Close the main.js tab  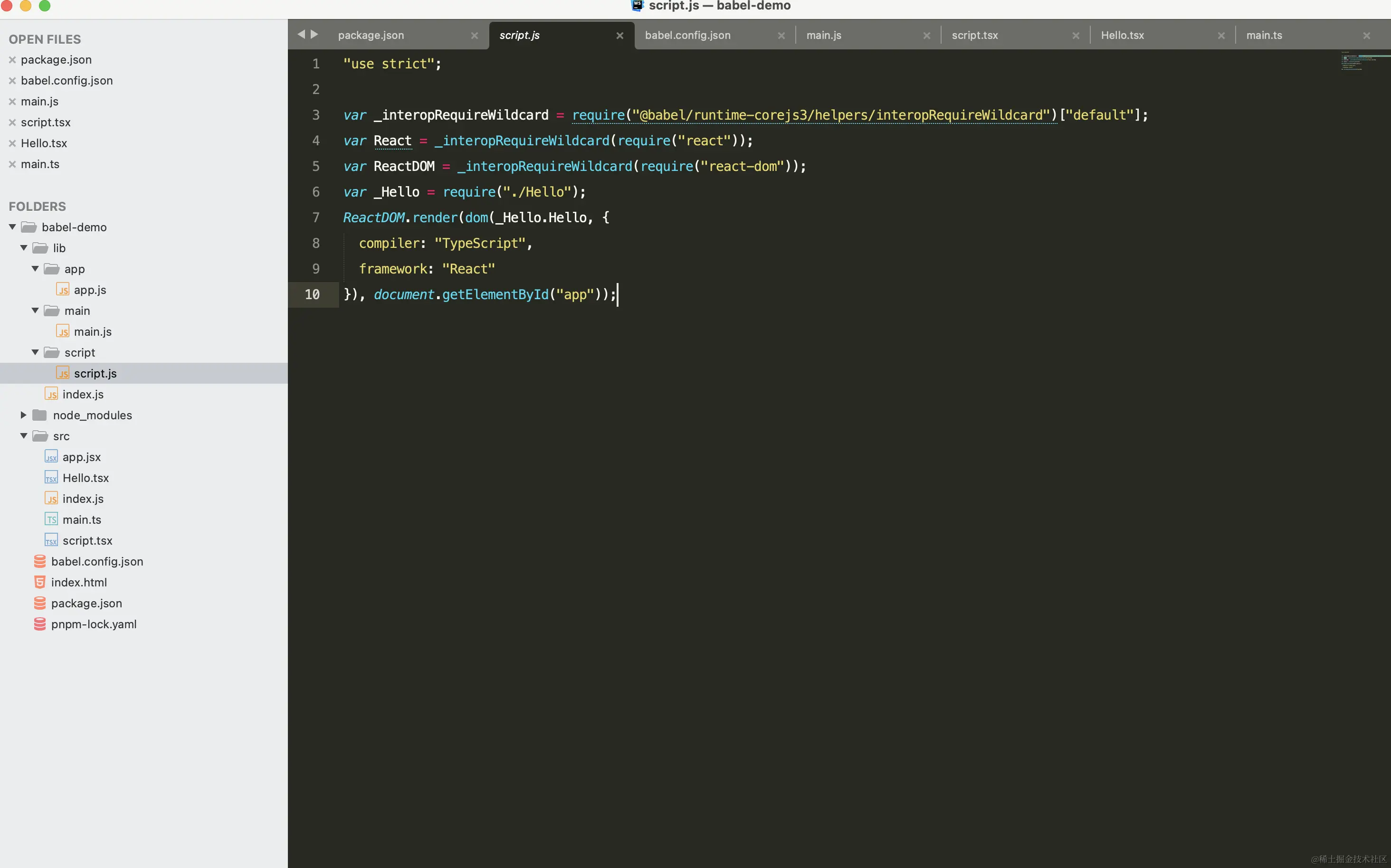pos(926,36)
